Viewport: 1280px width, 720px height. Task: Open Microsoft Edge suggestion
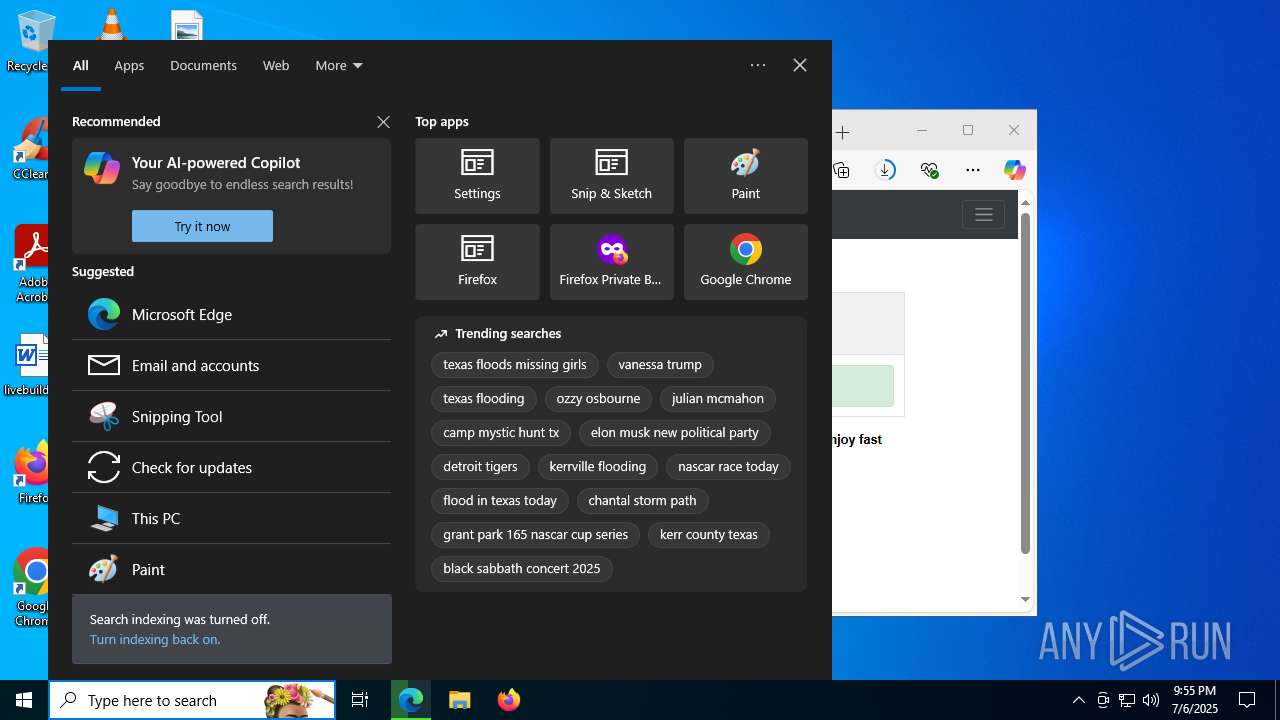click(x=231, y=314)
